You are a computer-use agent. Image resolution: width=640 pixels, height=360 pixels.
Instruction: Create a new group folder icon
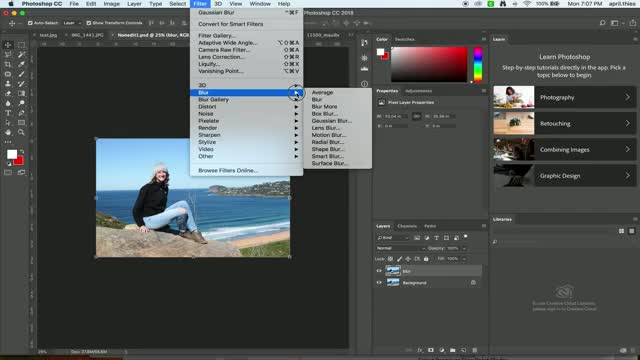click(x=453, y=350)
